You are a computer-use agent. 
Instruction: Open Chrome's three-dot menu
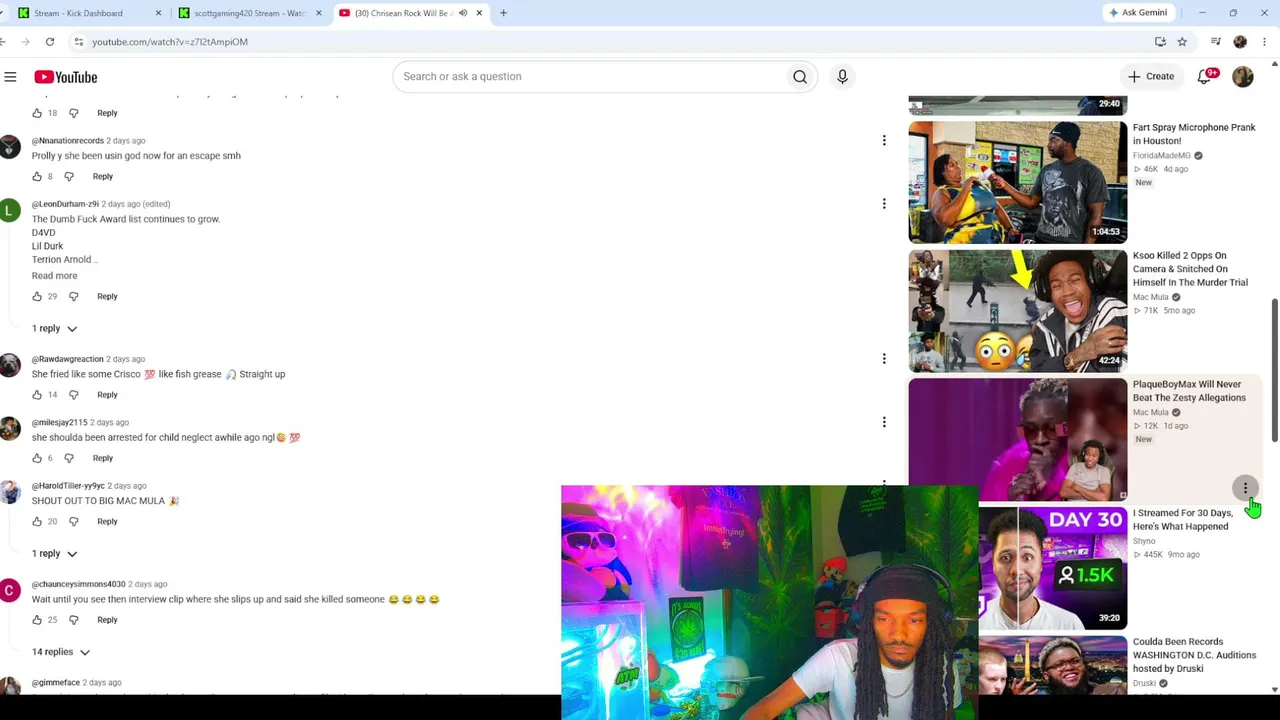pos(1265,42)
